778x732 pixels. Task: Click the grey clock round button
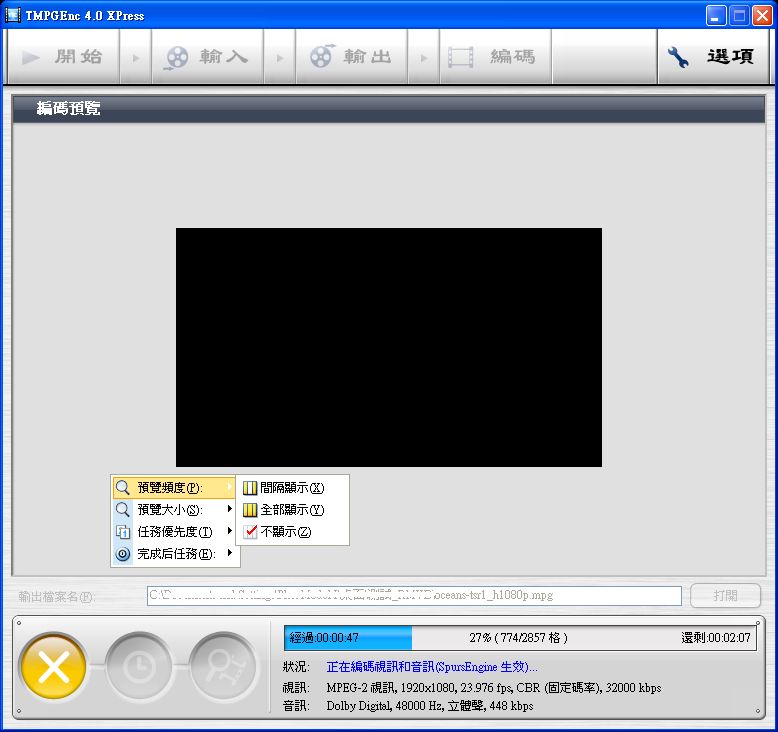click(x=138, y=666)
